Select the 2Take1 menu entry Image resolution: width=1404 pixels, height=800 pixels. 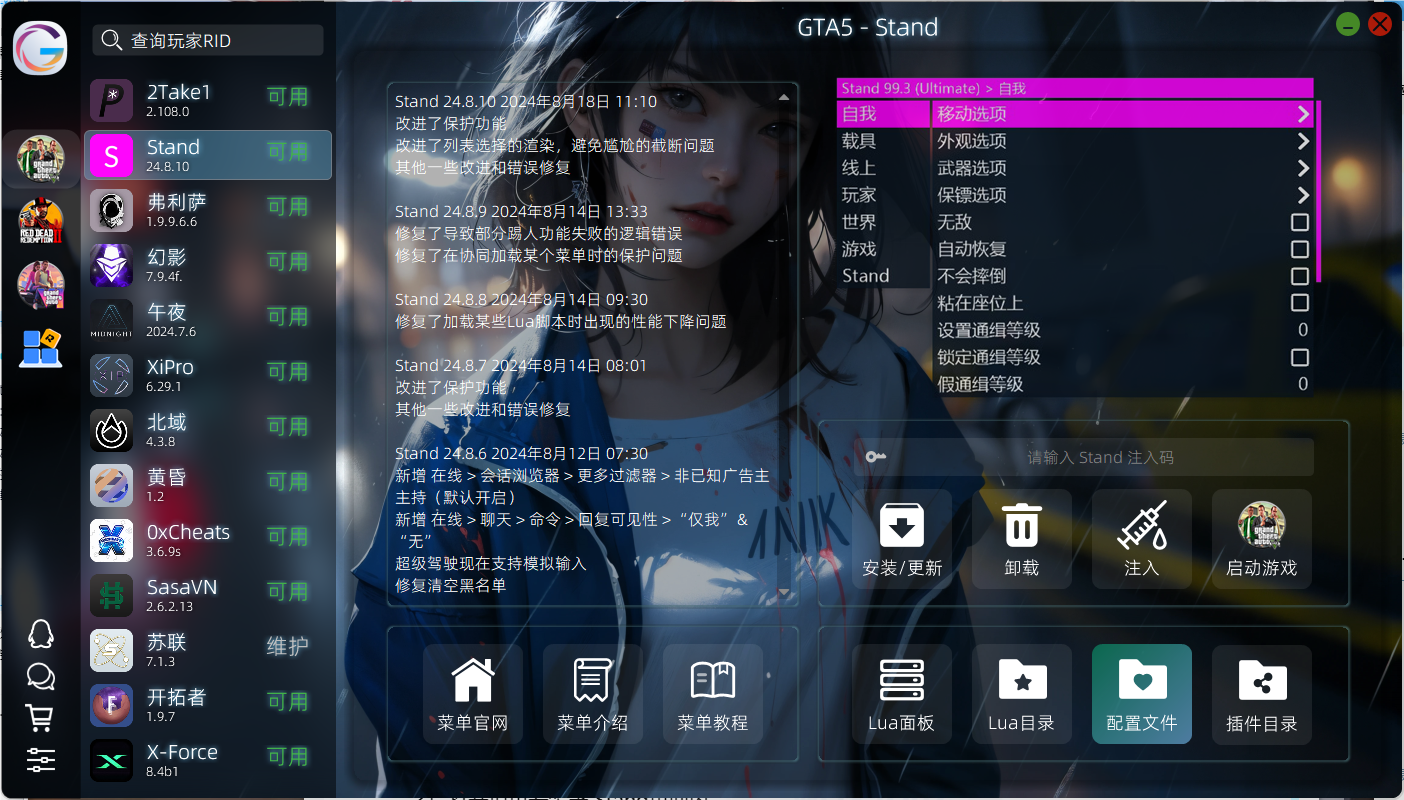(208, 99)
